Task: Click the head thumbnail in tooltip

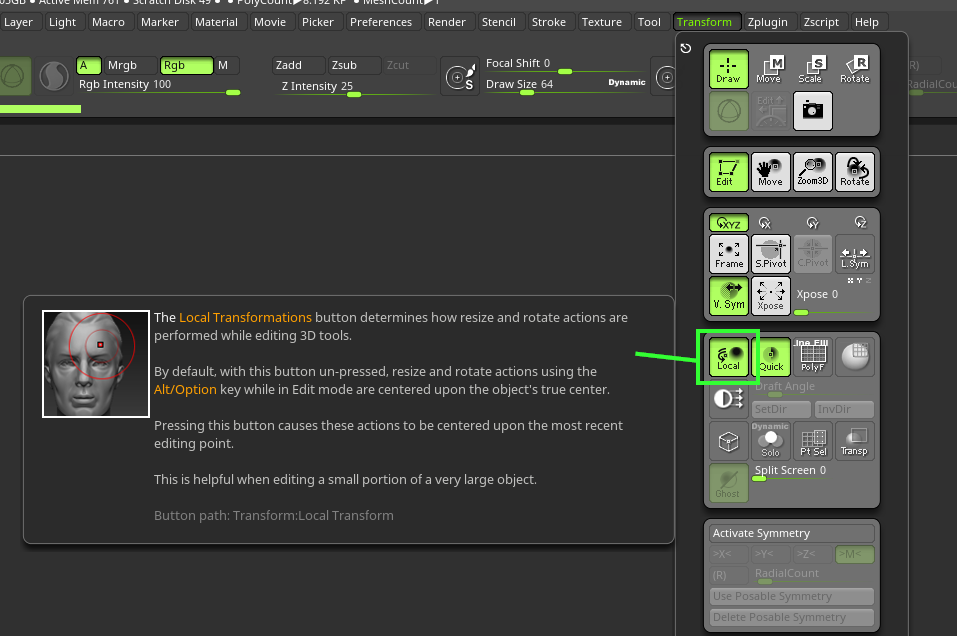Action: (95, 363)
